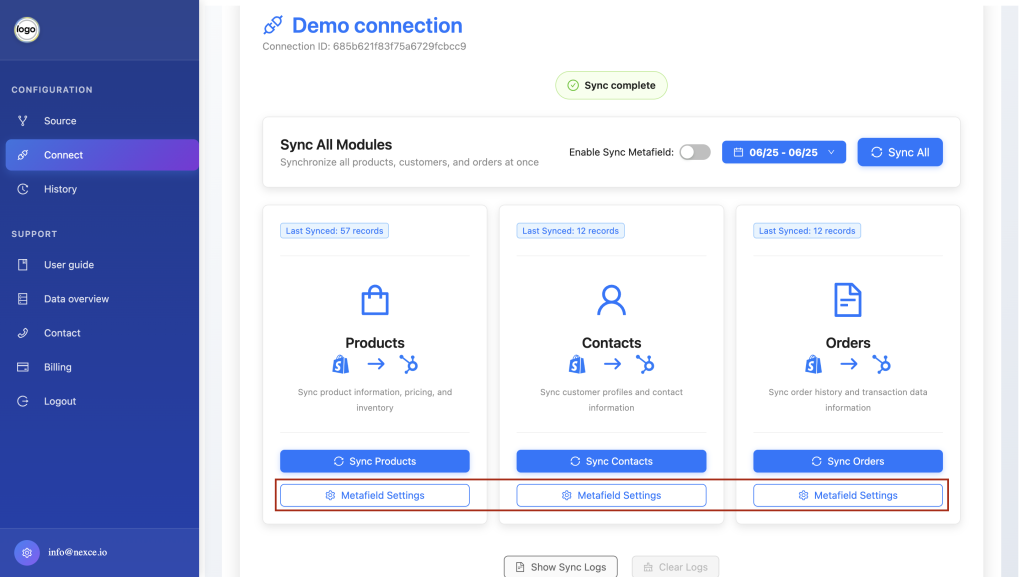Click the Sync complete status badge
The height and width of the screenshot is (577, 1024).
coord(611,86)
